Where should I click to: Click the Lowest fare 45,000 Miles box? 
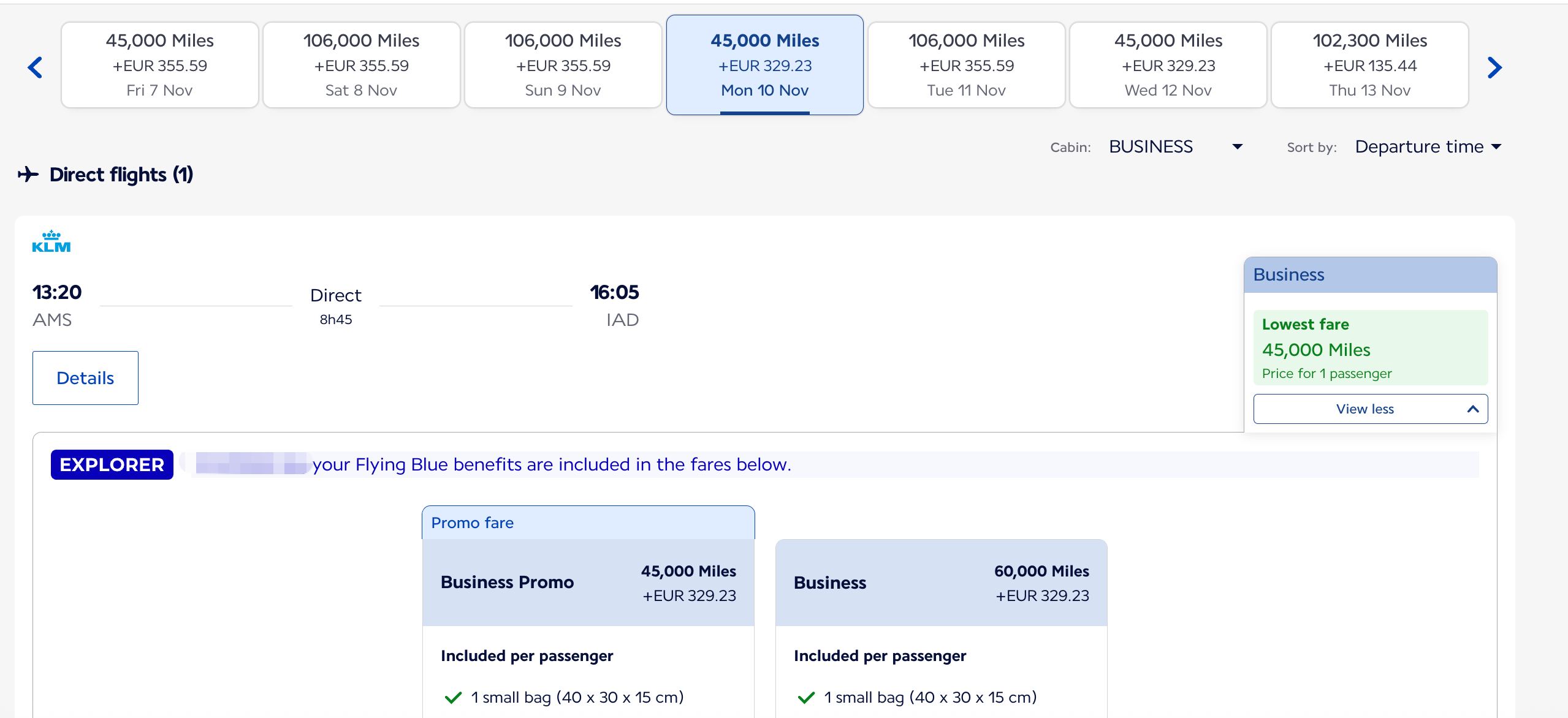(1370, 348)
